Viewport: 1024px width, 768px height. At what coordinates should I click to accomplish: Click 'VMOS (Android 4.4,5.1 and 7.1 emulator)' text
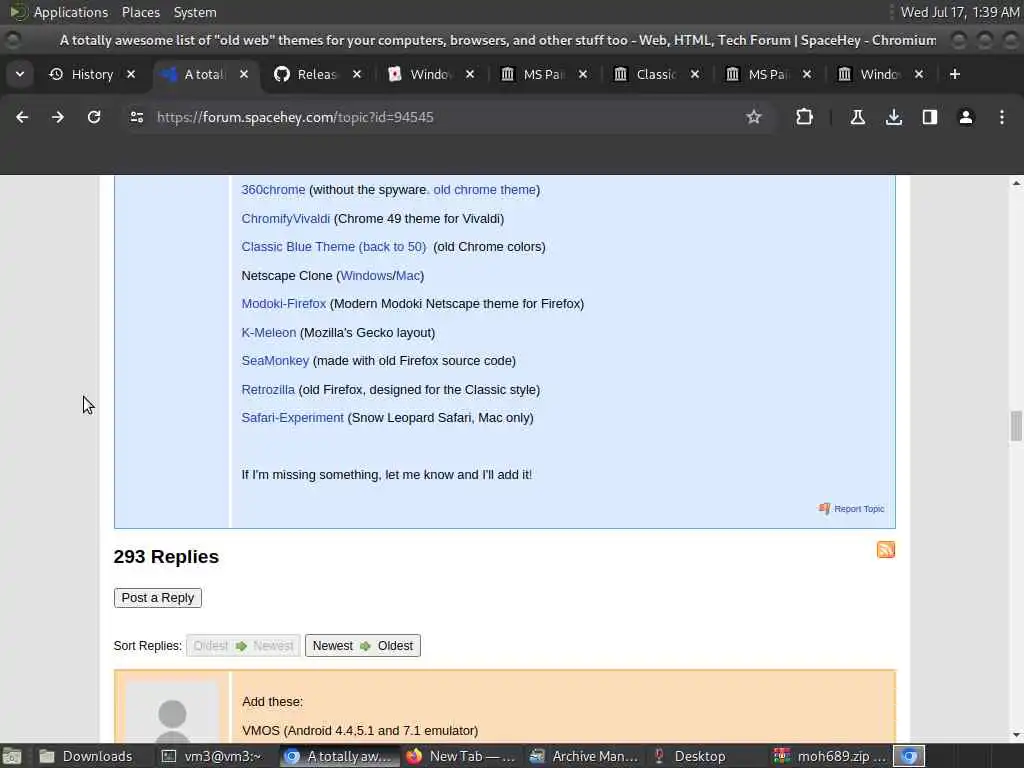click(x=360, y=730)
